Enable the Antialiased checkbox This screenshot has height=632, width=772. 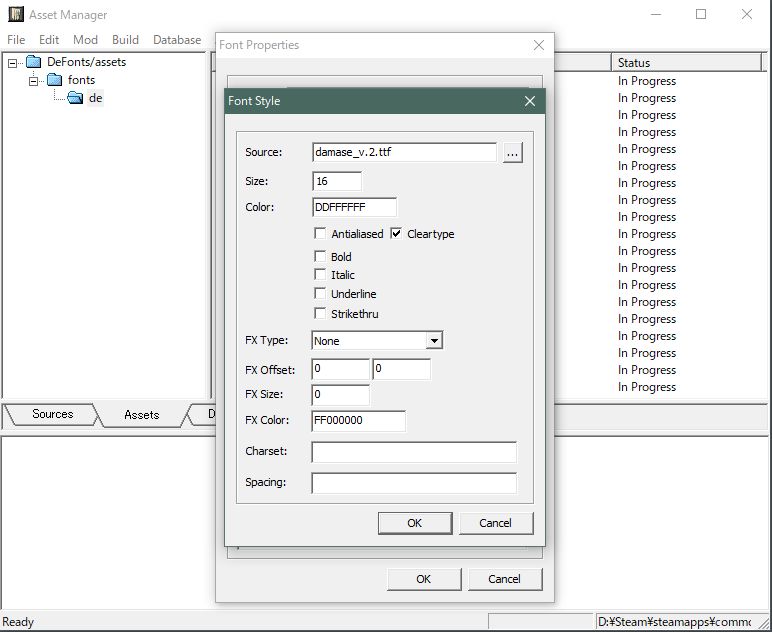pos(320,234)
